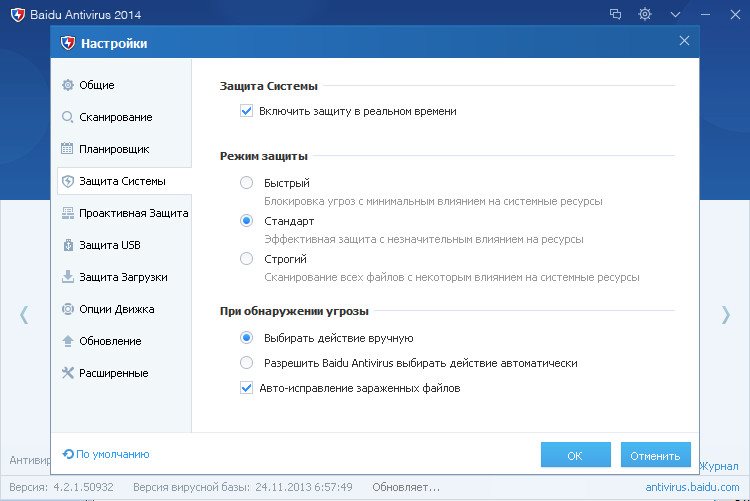The image size is (750, 501).
Task: Click the OK button
Action: 575,455
